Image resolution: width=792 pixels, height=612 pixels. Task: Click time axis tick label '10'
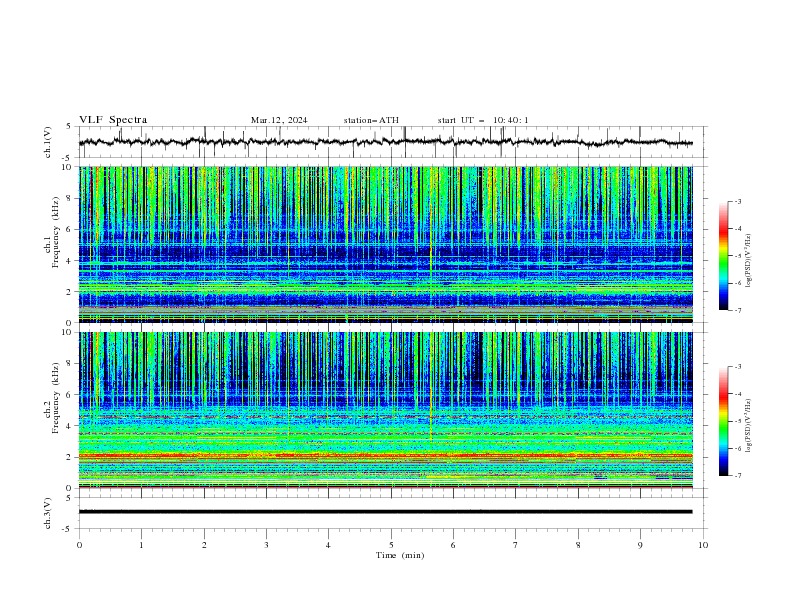point(703,545)
